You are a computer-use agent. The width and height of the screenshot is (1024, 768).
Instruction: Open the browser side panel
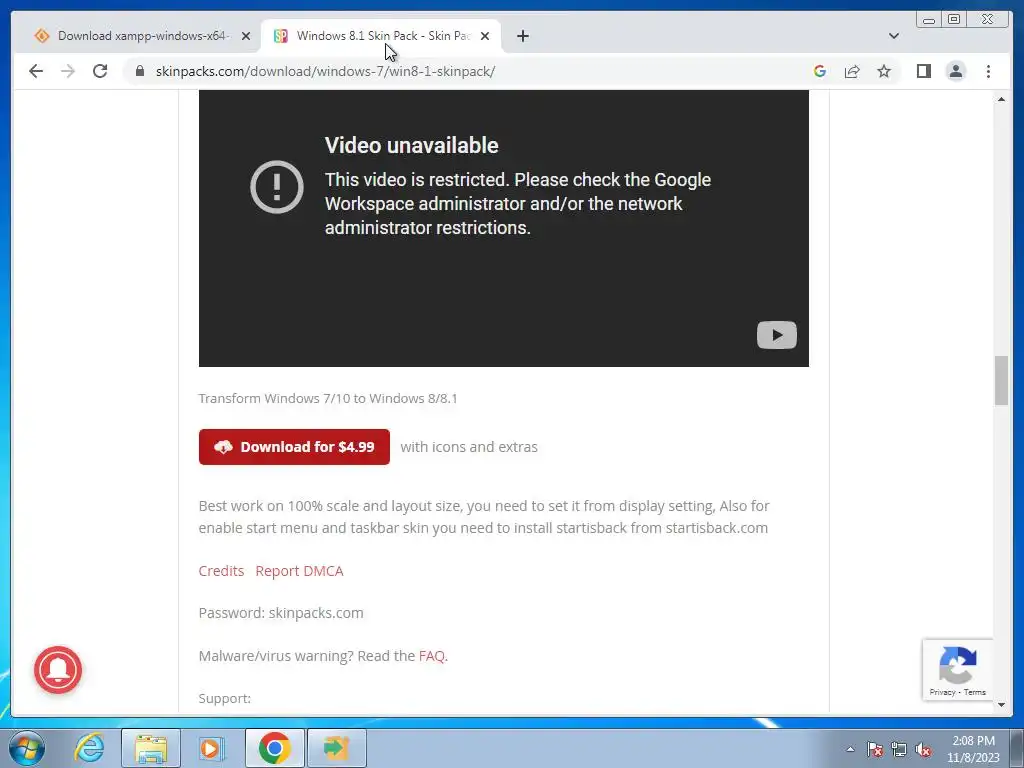point(923,71)
